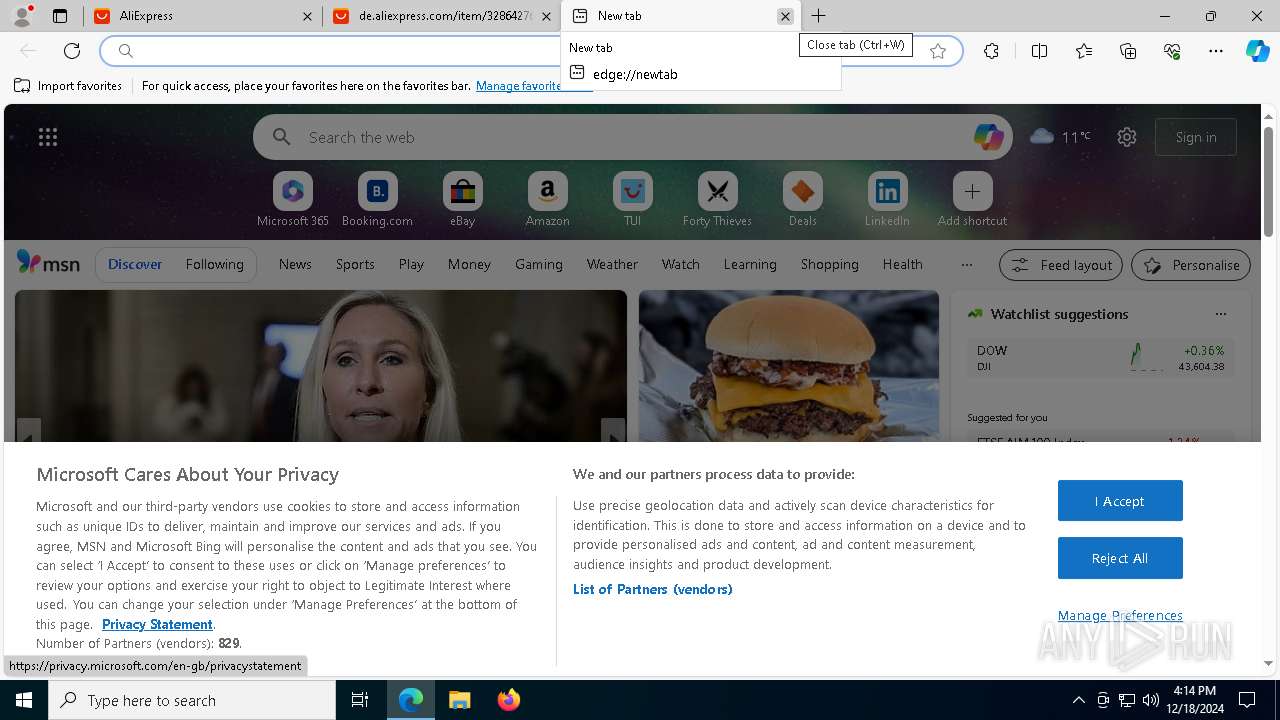The width and height of the screenshot is (1280, 720).
Task: Click the Reject All button
Action: pyautogui.click(x=1120, y=558)
